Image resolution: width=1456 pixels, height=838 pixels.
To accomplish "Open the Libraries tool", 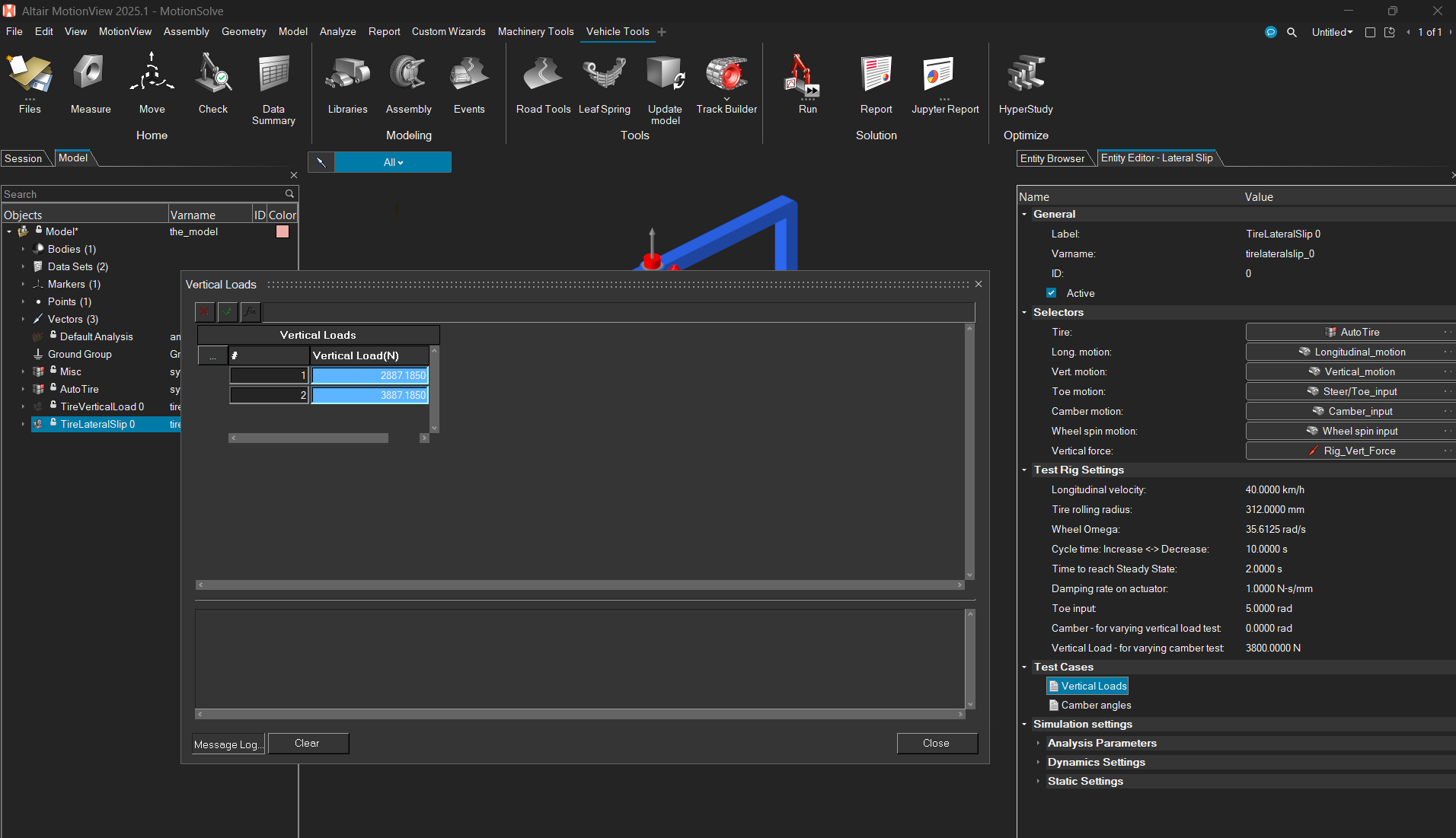I will (348, 84).
